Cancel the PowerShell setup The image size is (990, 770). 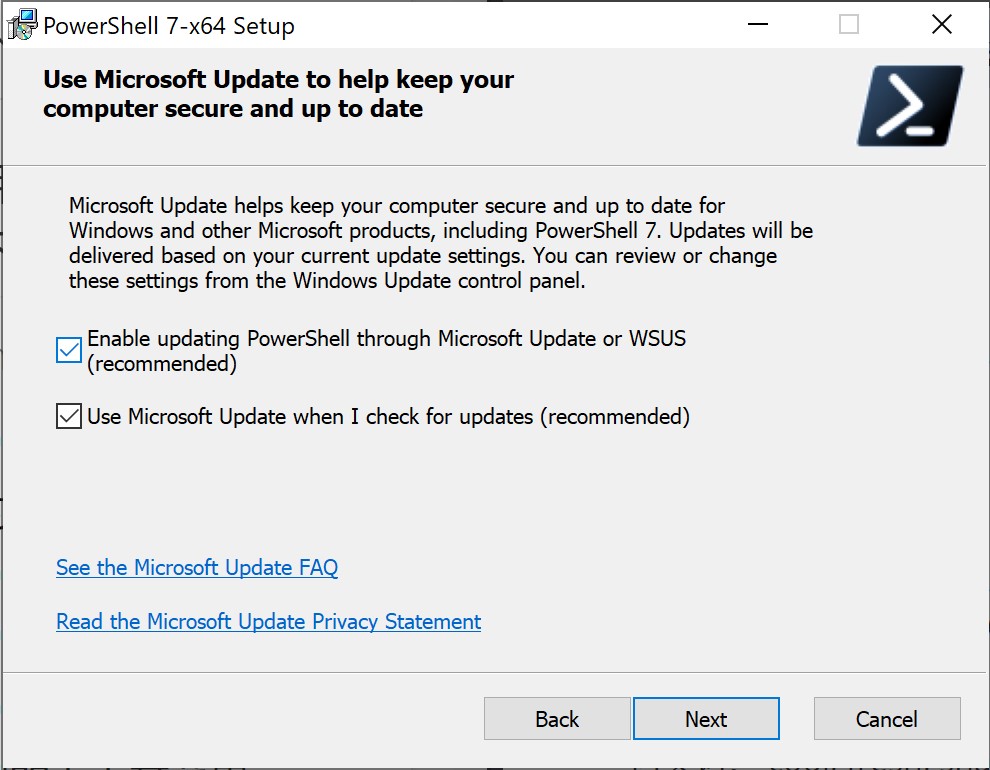pyautogui.click(x=887, y=719)
